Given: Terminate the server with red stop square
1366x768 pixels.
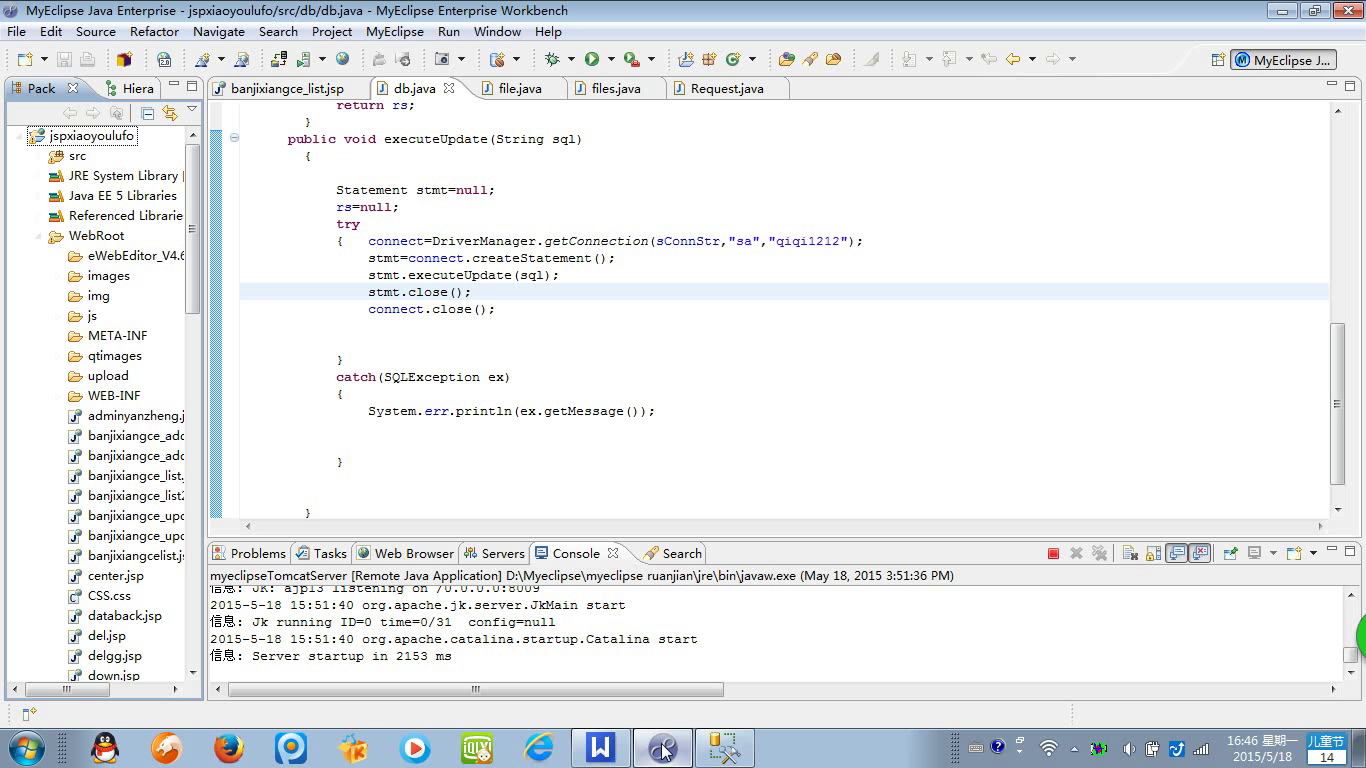Looking at the screenshot, I should [x=1053, y=553].
